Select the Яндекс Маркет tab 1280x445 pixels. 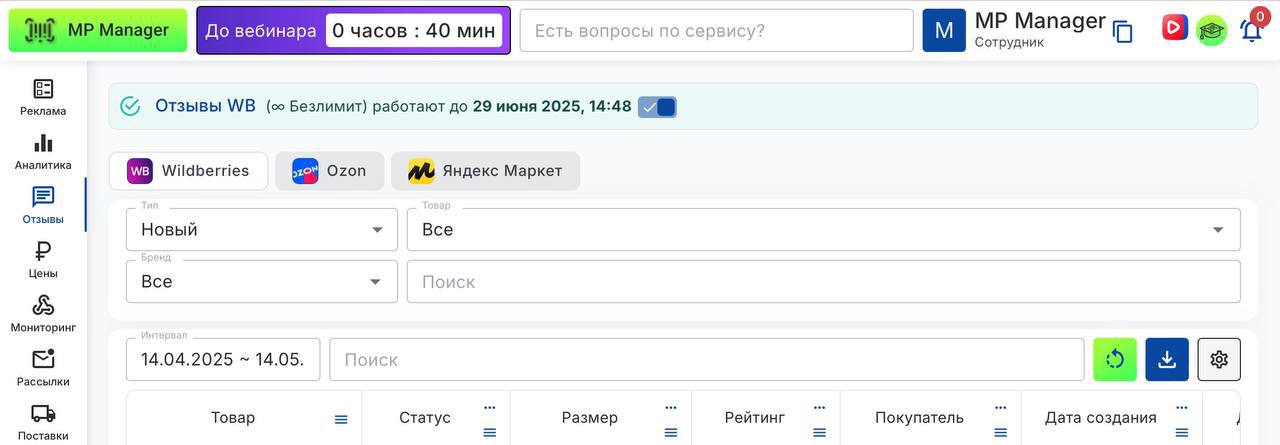[485, 171]
